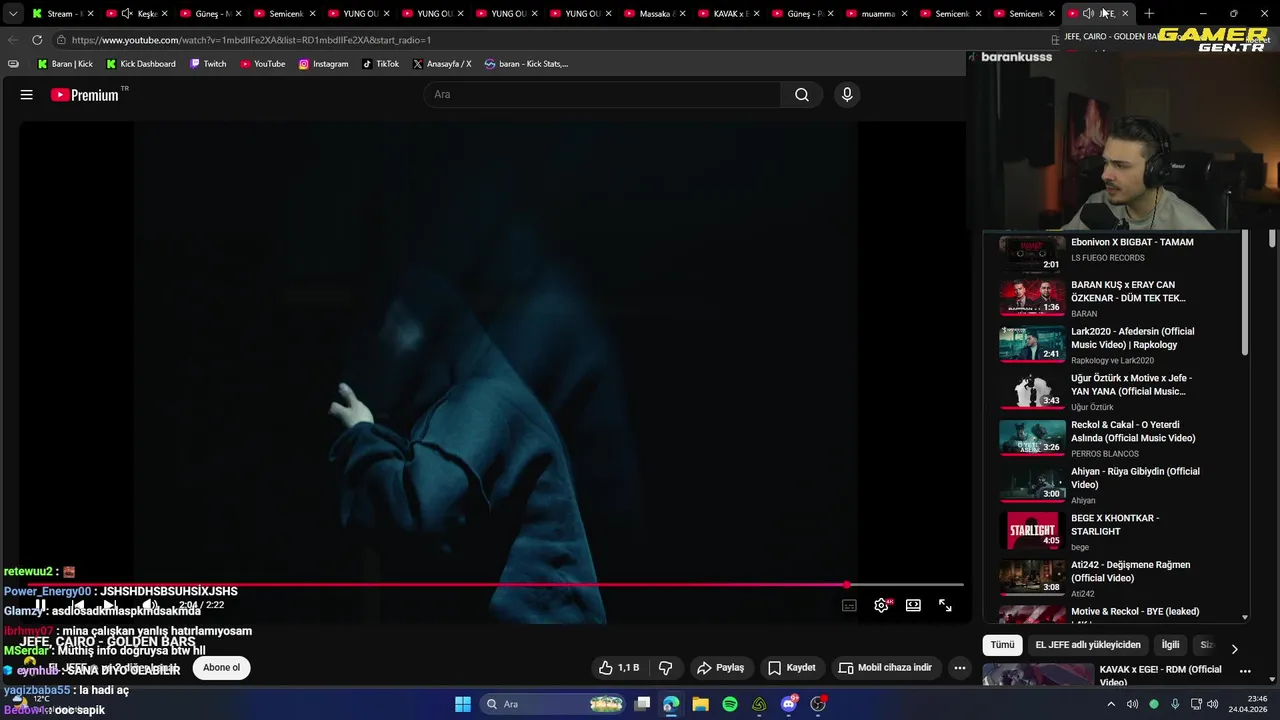The width and height of the screenshot is (1280, 720).
Task: Open the Windows Start menu
Action: [463, 704]
